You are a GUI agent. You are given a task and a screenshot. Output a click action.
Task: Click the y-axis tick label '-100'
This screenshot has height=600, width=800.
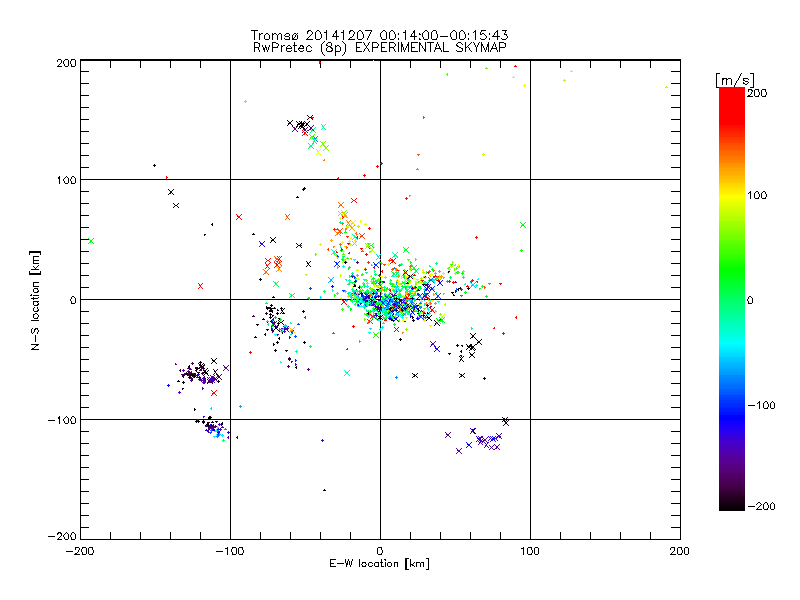[62, 420]
